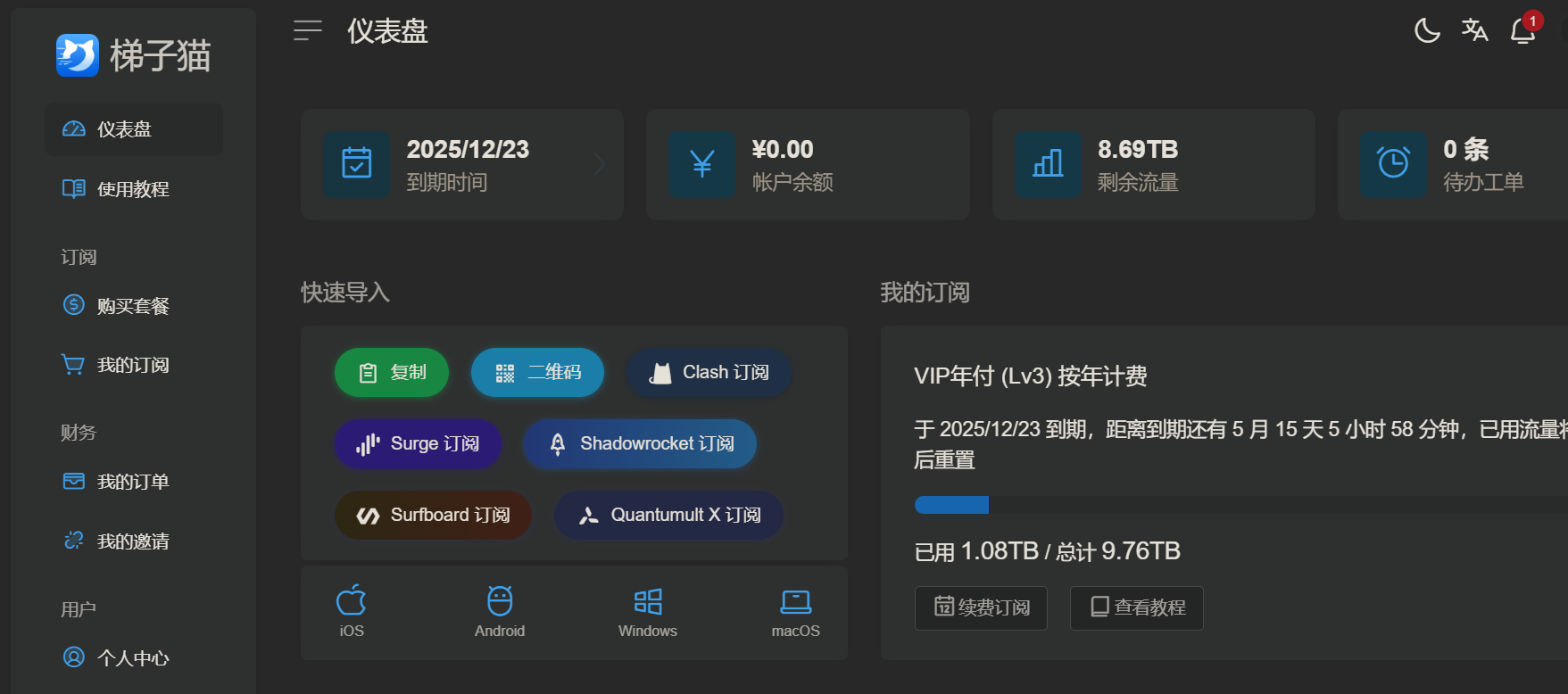
Task: Click the VIP年付 (Lv3) 按年计费 plan title
Action: (x=1031, y=376)
